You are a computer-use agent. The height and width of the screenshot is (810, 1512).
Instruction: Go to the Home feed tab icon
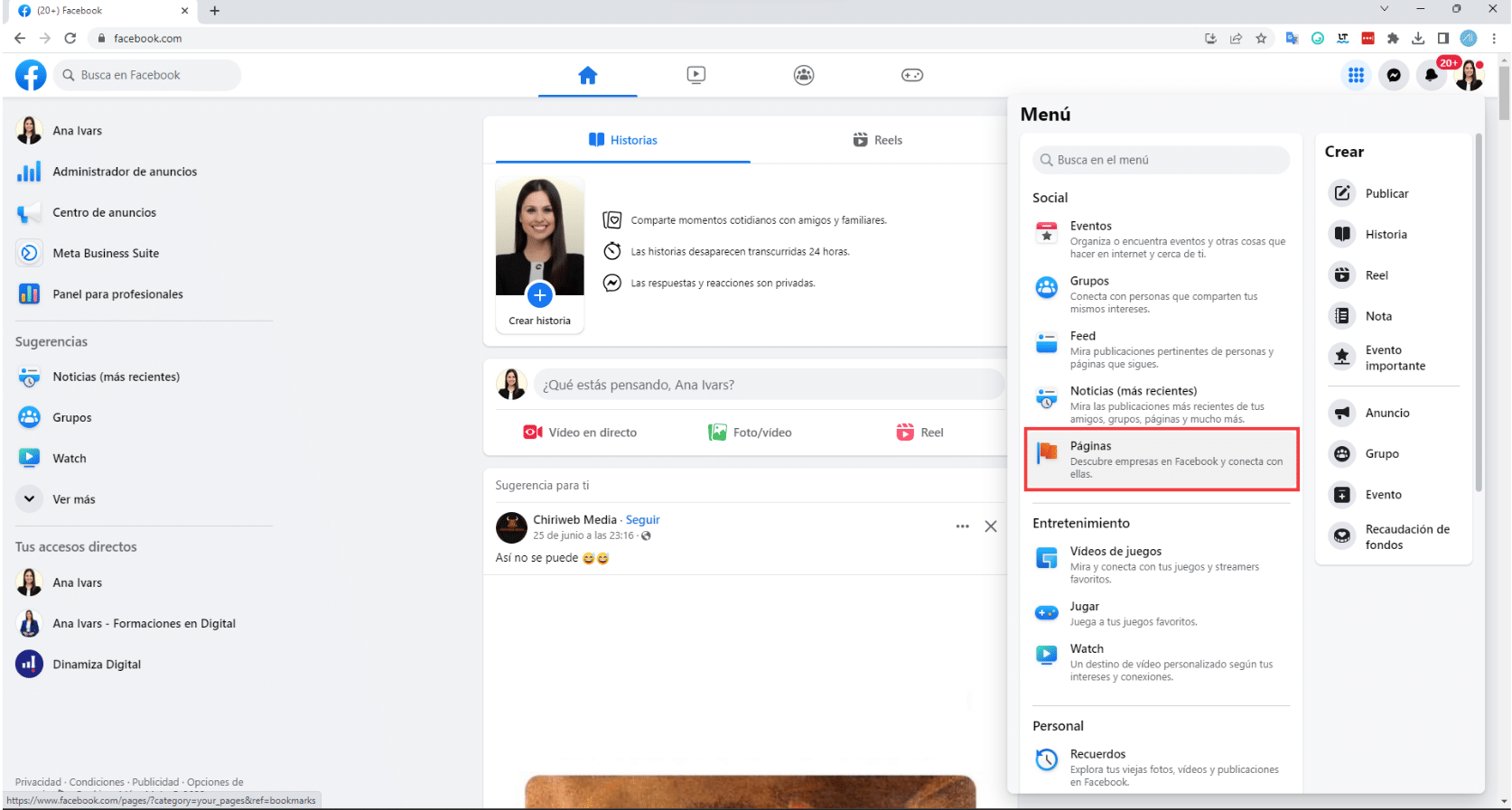588,75
